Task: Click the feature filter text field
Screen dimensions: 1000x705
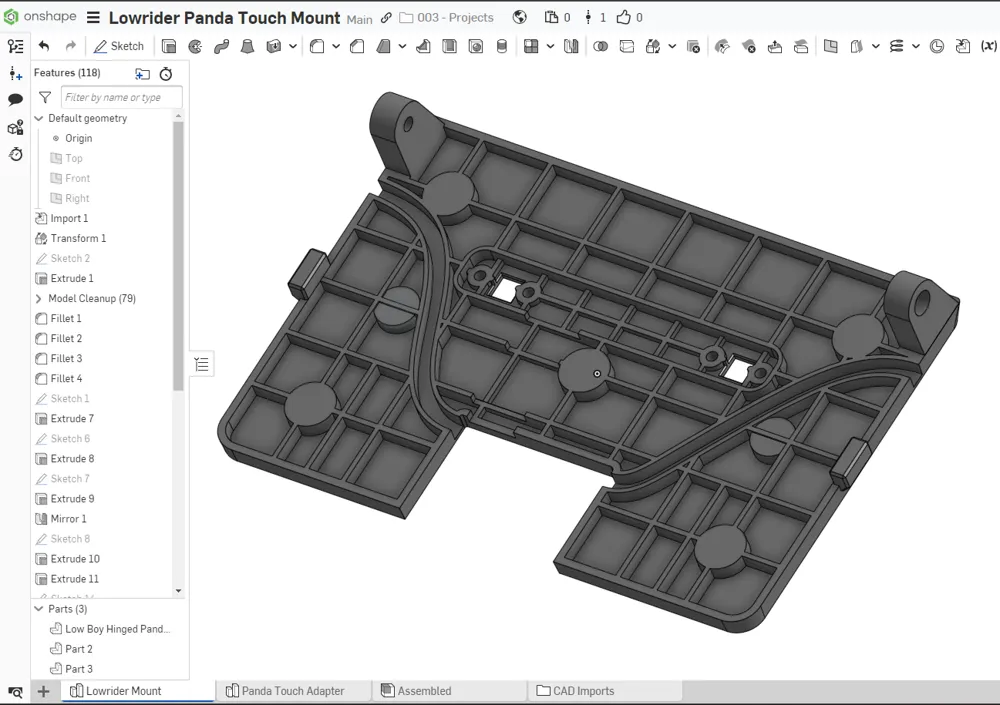Action: click(121, 97)
